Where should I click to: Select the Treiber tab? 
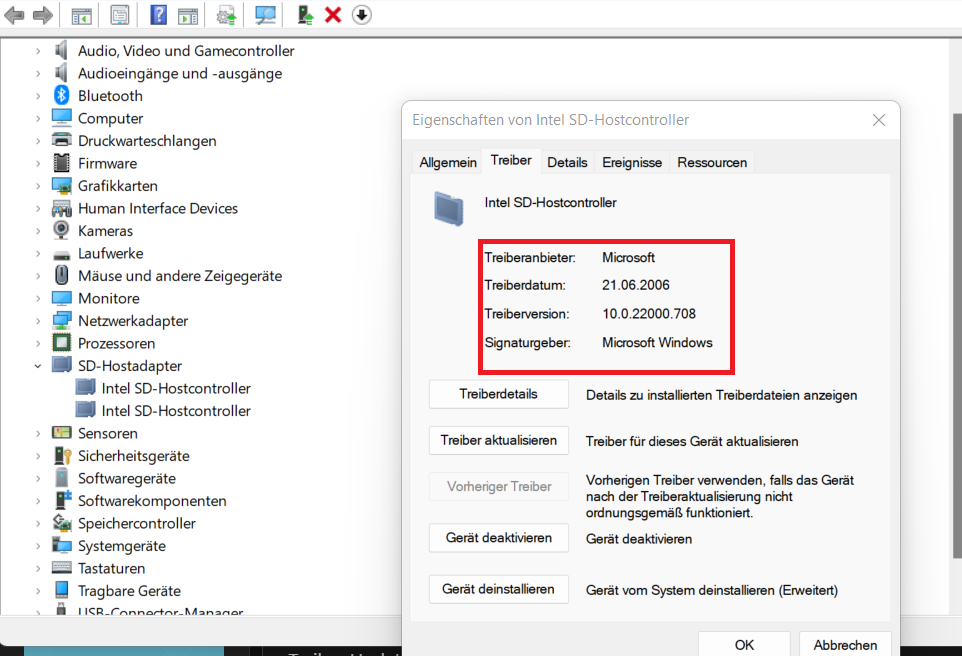[x=511, y=161]
